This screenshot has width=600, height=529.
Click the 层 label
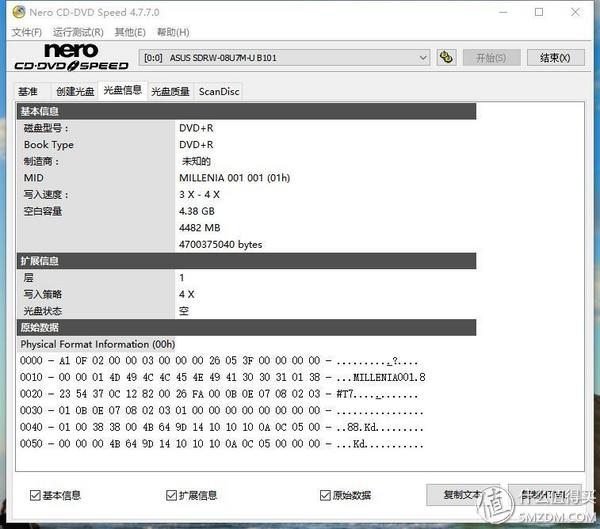28,278
